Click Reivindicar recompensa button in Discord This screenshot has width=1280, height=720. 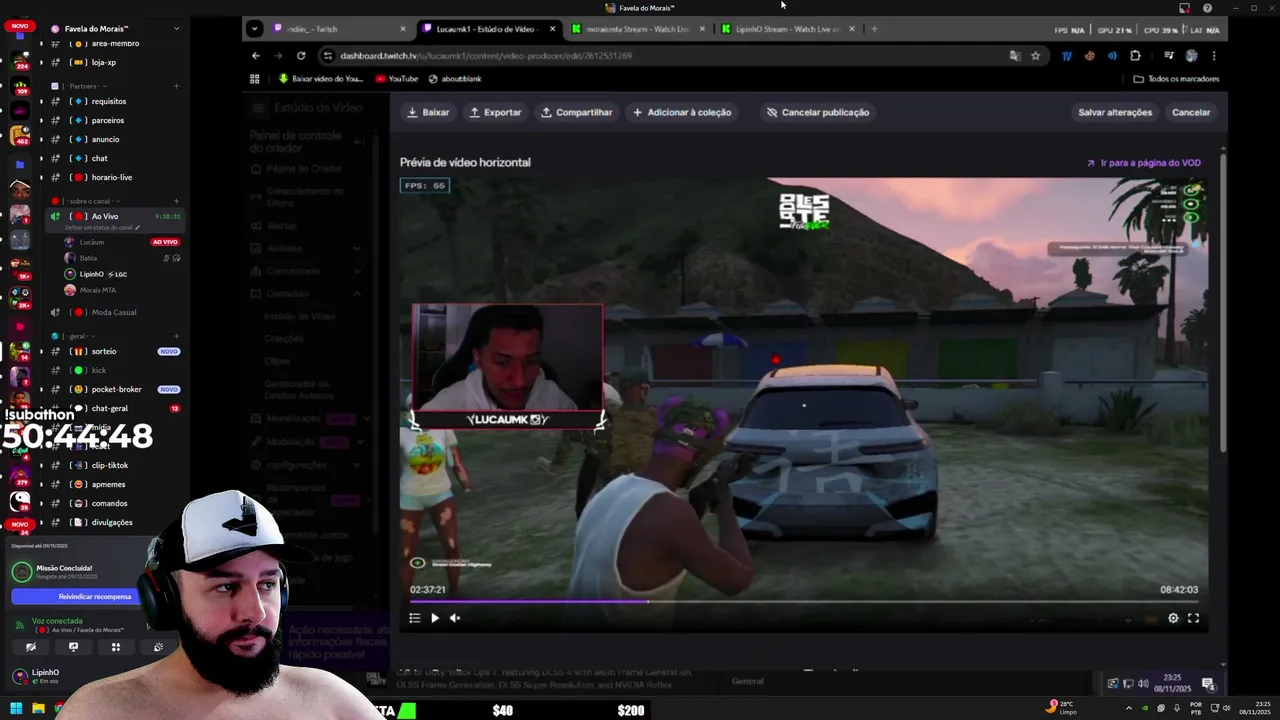point(94,596)
